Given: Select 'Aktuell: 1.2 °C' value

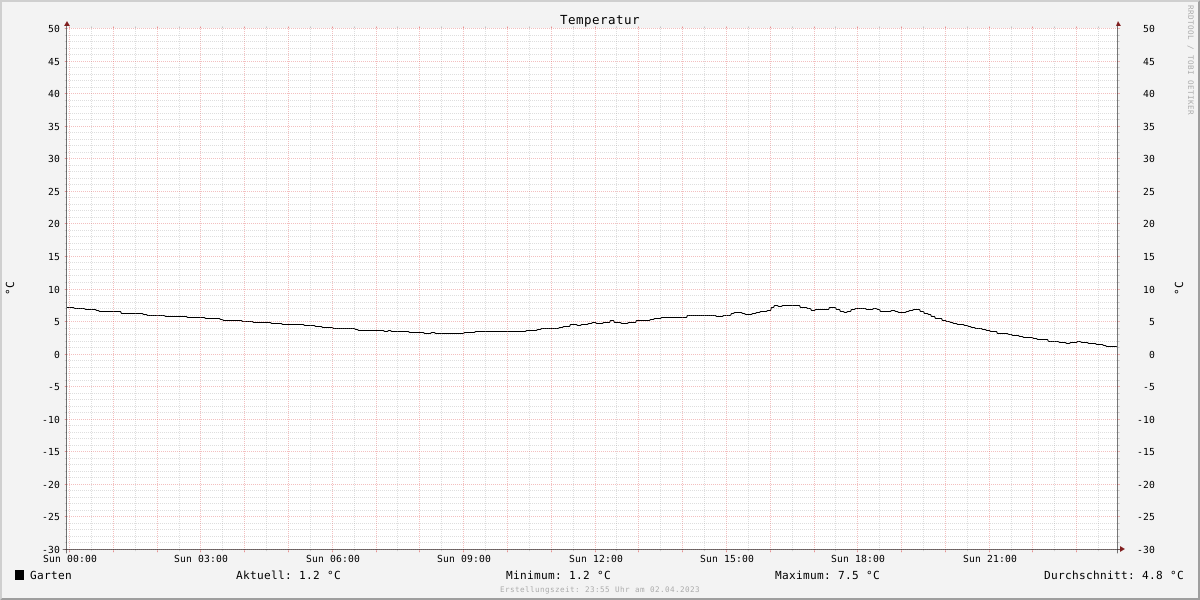Looking at the screenshot, I should pos(288,575).
